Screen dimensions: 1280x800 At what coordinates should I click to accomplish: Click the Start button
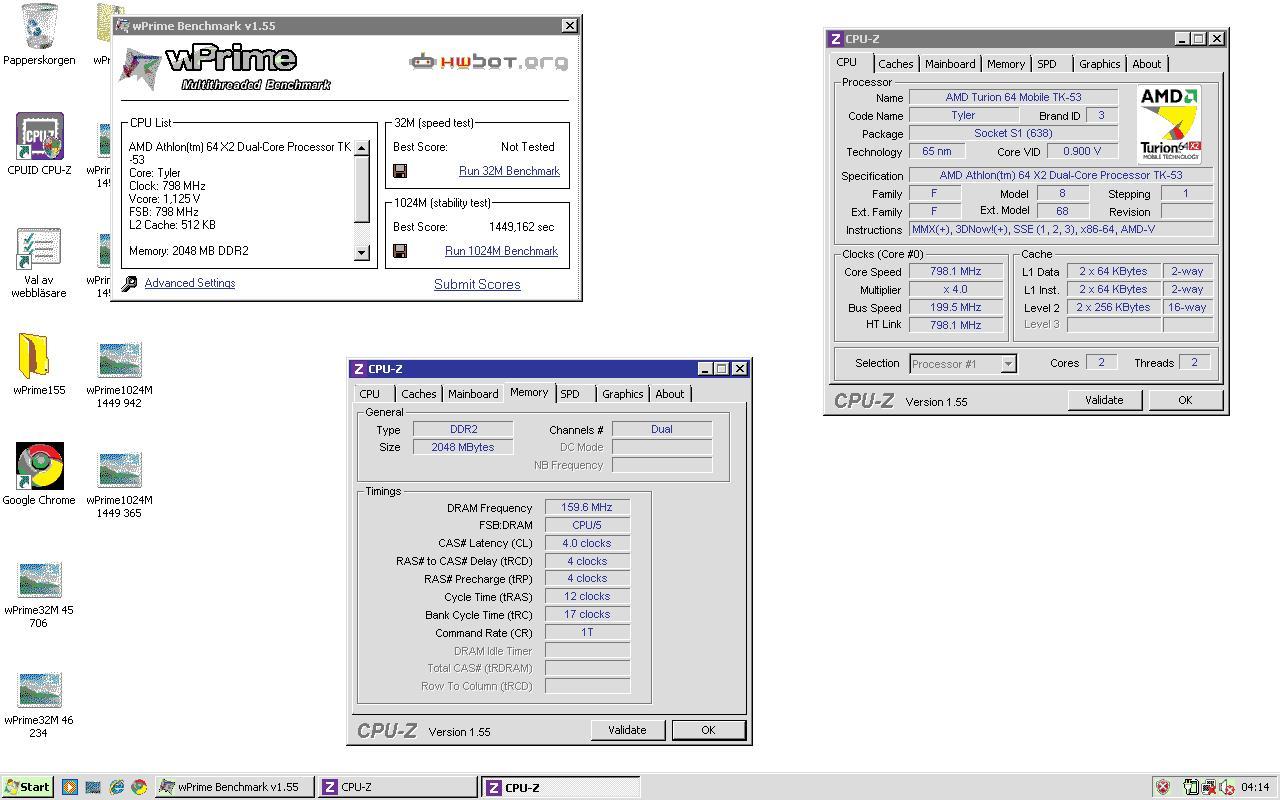(27, 787)
